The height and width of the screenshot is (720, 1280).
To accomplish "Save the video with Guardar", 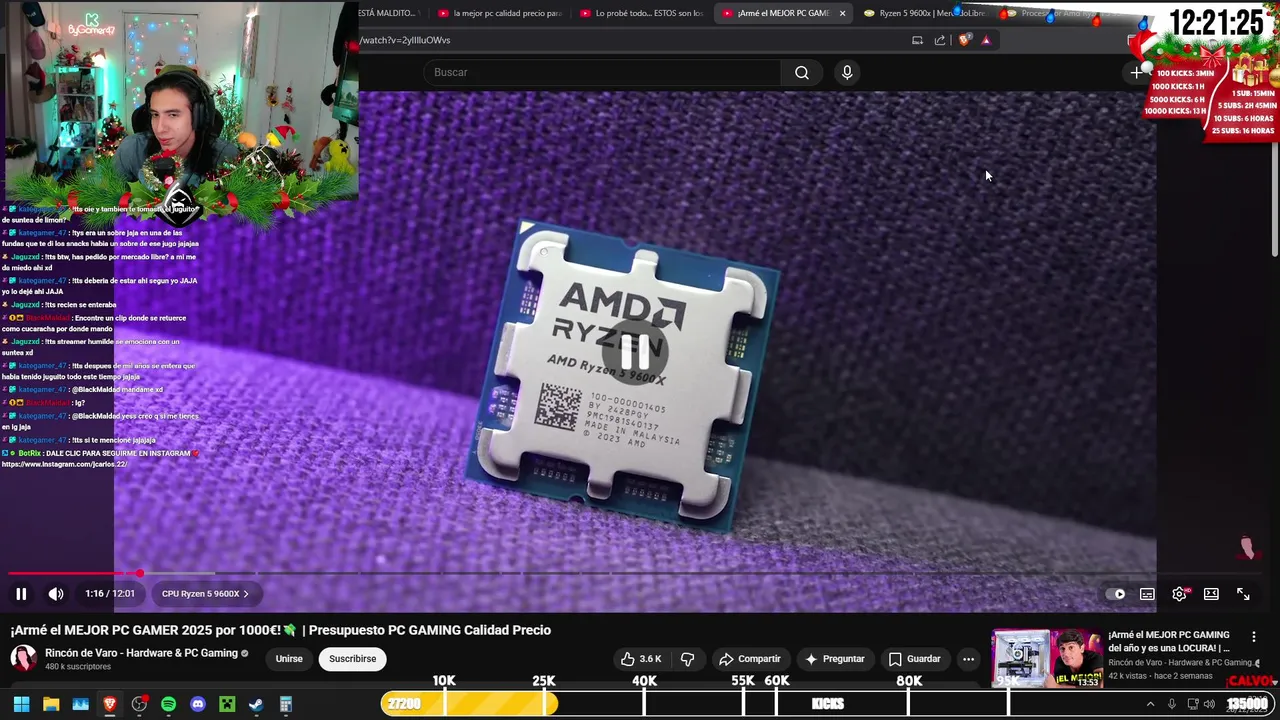I will (x=914, y=659).
